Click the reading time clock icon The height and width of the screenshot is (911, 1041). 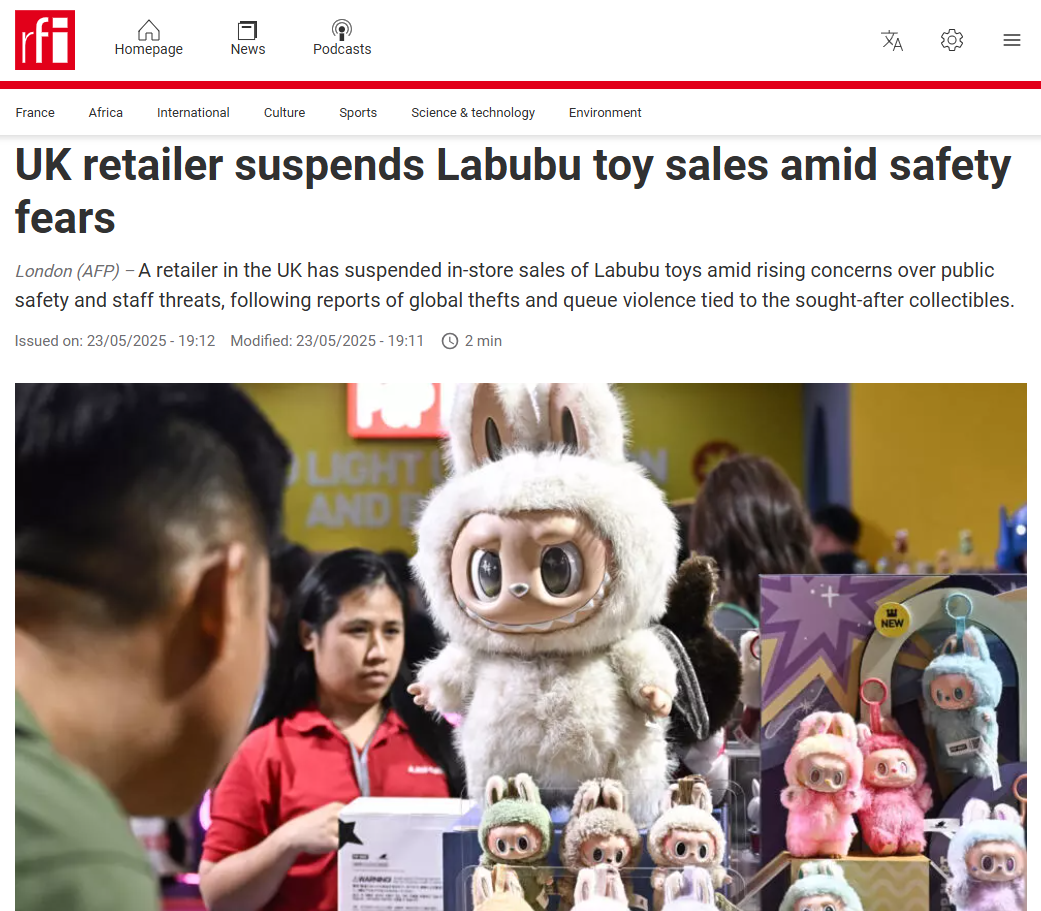450,341
